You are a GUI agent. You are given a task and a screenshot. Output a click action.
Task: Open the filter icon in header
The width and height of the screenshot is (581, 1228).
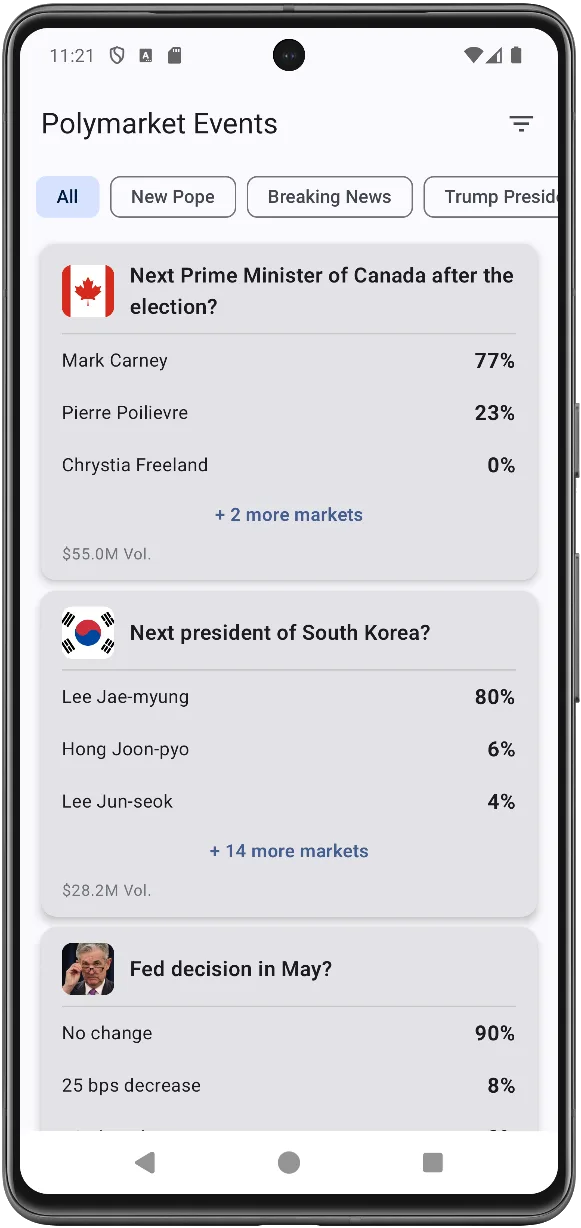click(x=521, y=124)
